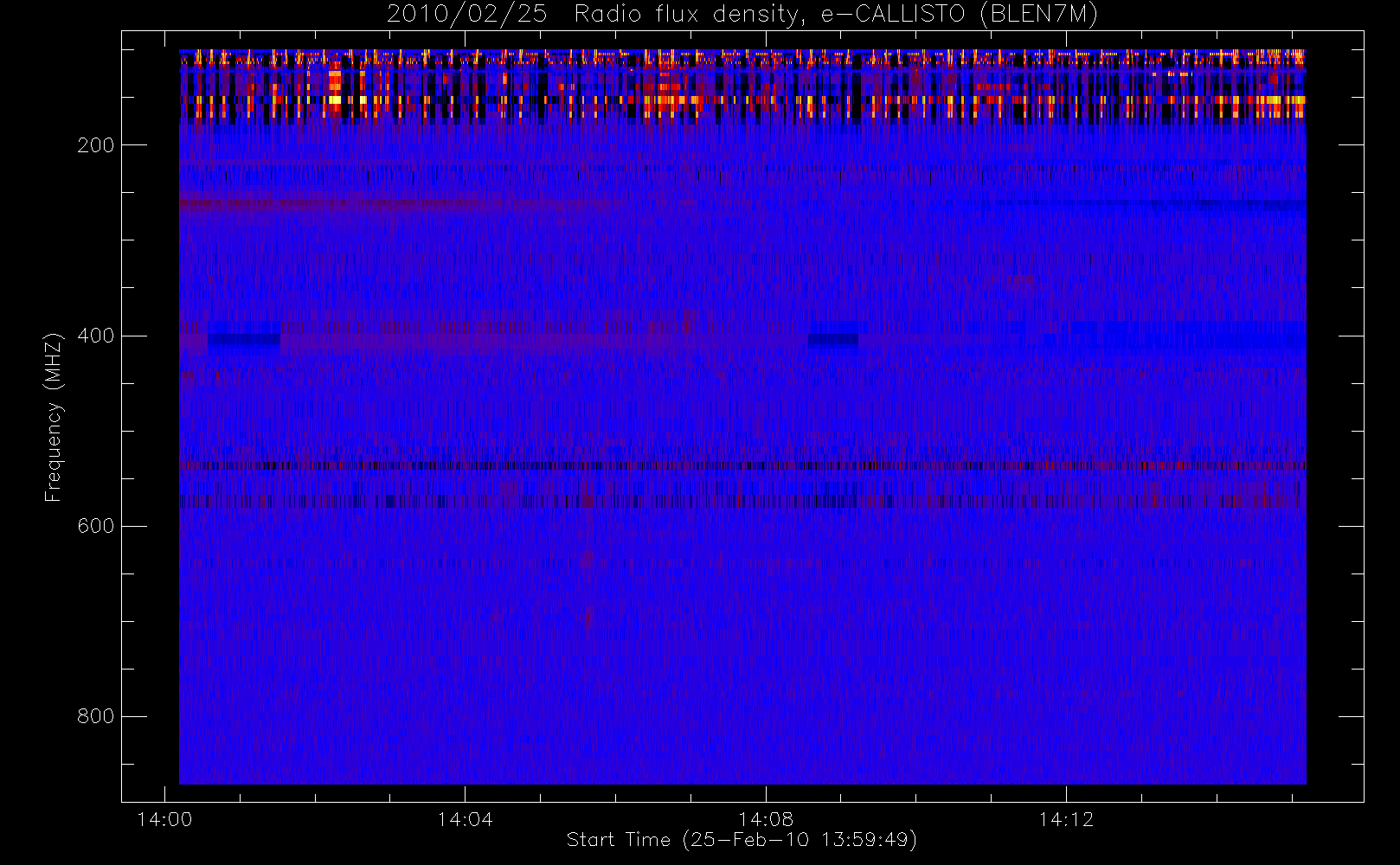Click the 'Frequency (MHZ)' axis label
1400x865 pixels.
click(x=54, y=417)
